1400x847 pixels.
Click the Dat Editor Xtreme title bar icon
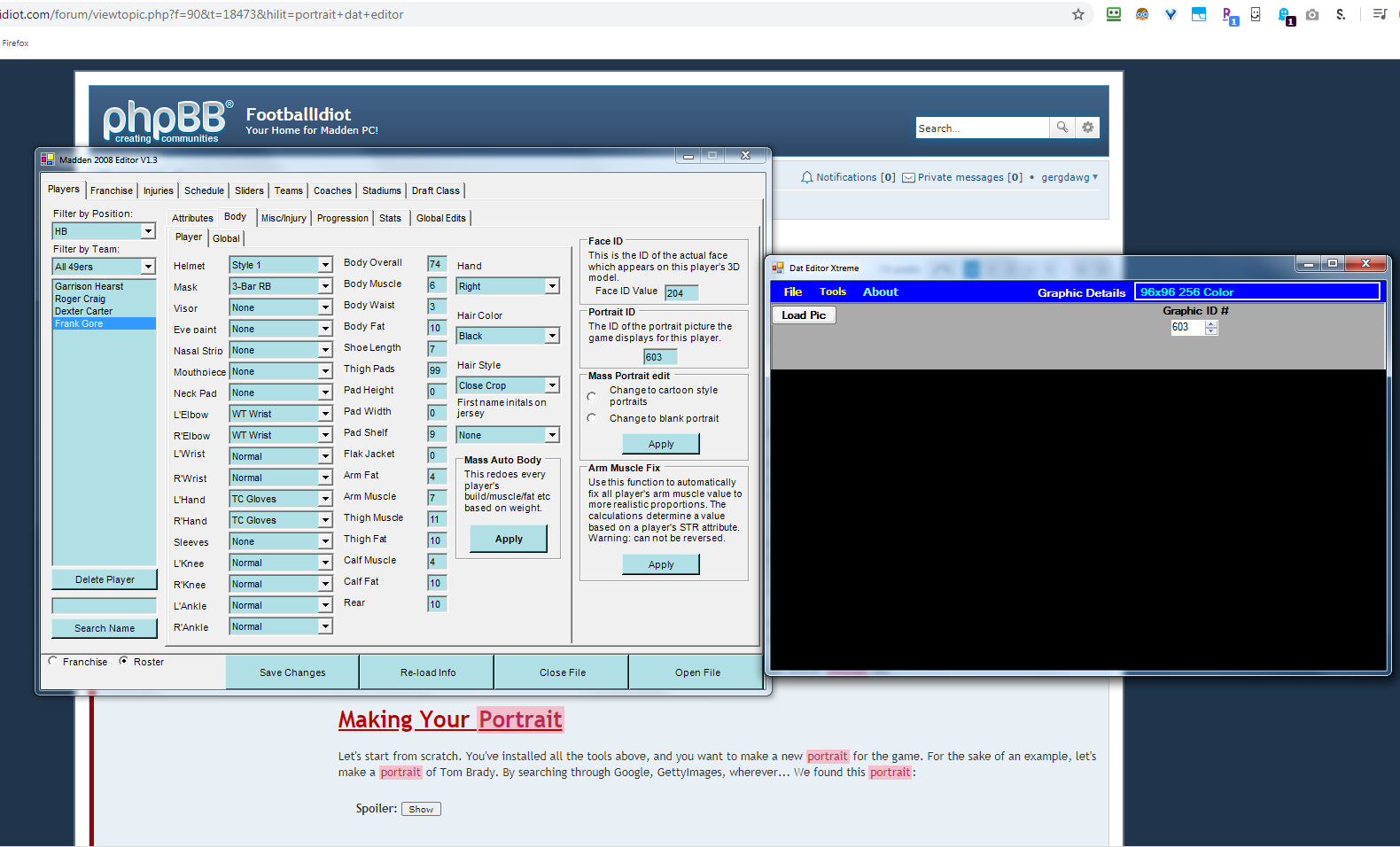click(x=778, y=268)
